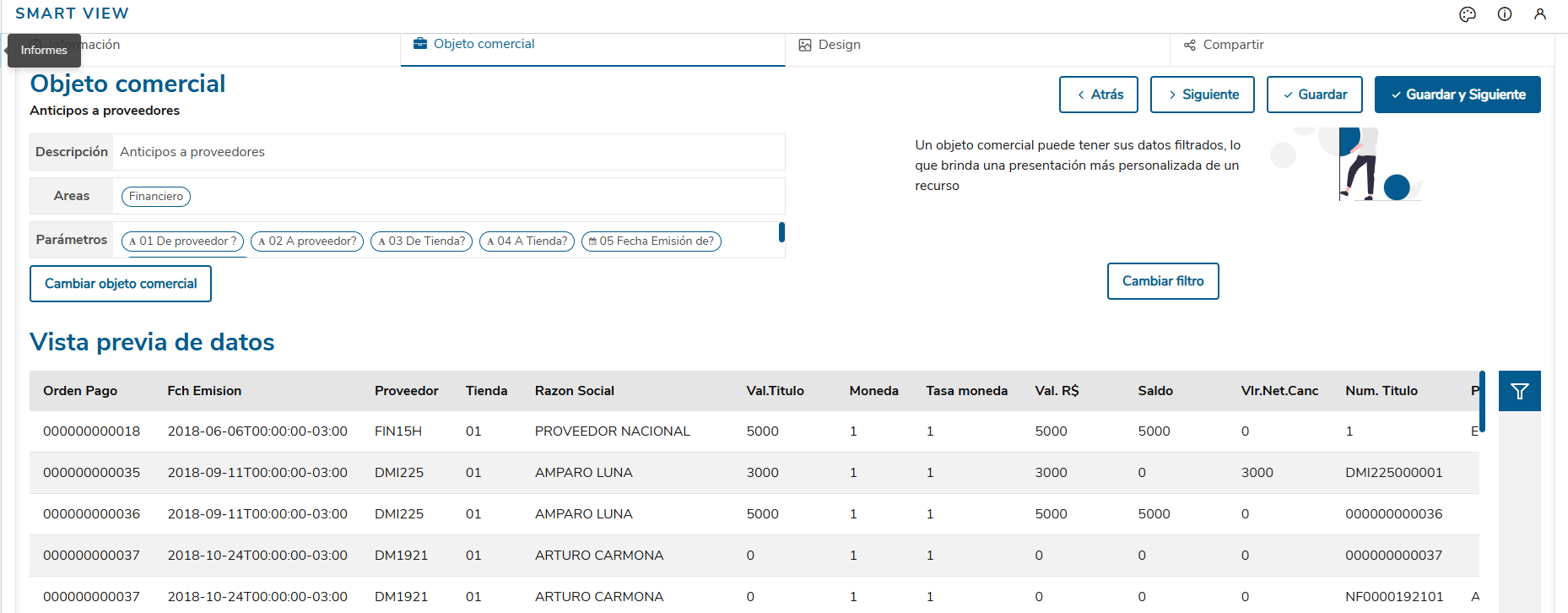Click the Design tab image icon
Image resolution: width=1568 pixels, height=613 pixels.
click(x=805, y=45)
